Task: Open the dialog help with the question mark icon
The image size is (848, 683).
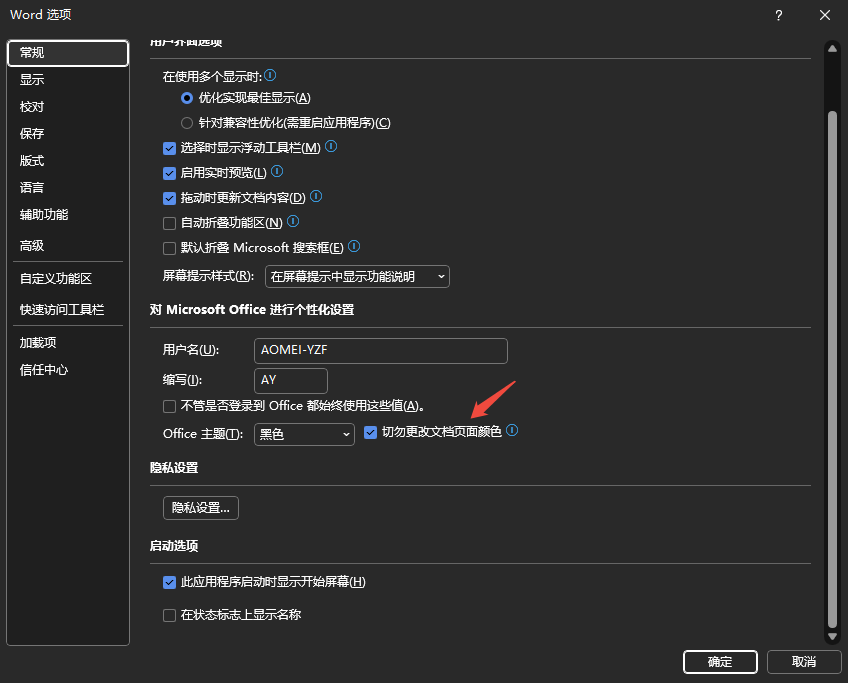Action: click(x=778, y=15)
